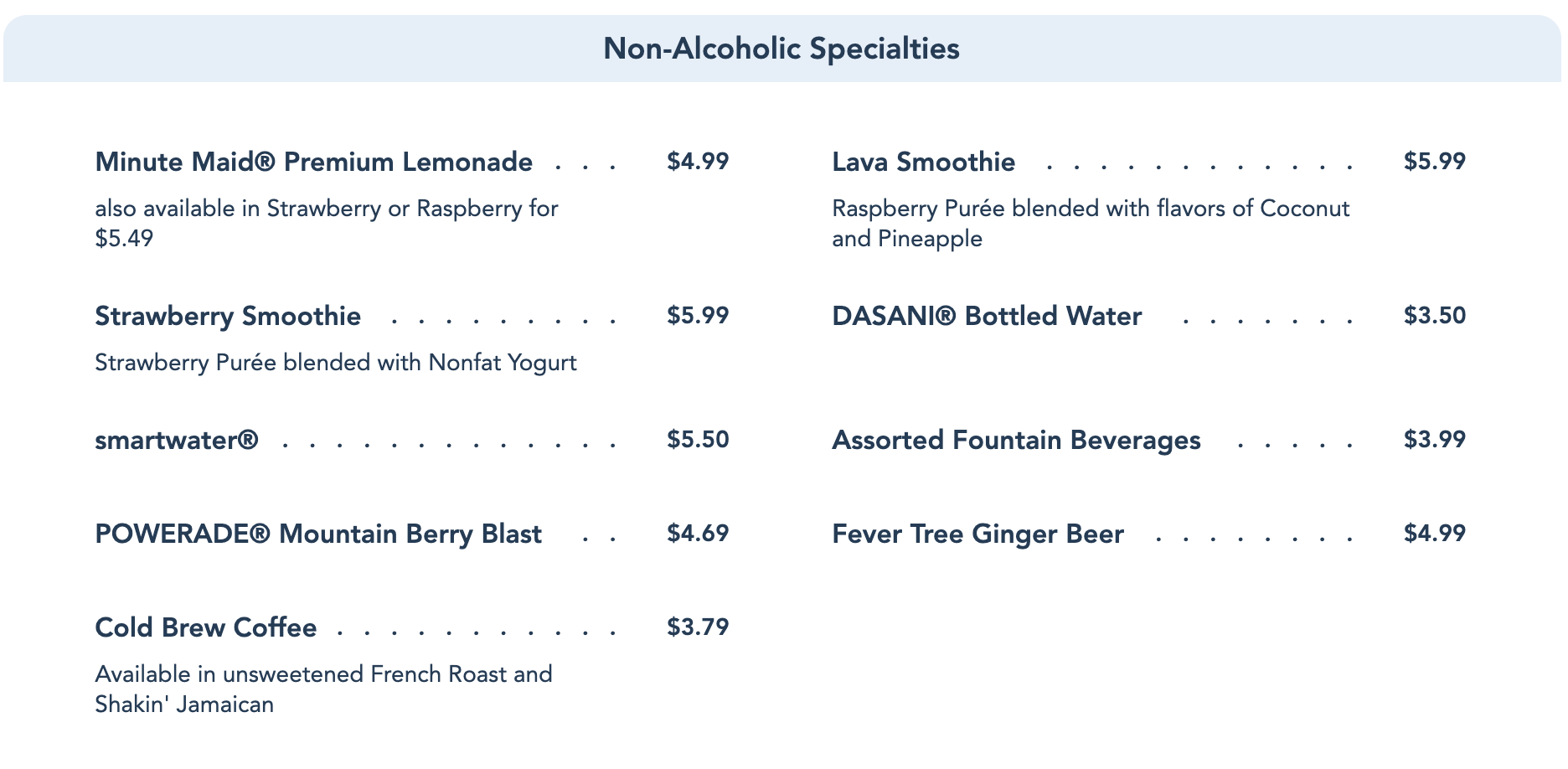Click the $3.79 Cold Brew price

698,627
